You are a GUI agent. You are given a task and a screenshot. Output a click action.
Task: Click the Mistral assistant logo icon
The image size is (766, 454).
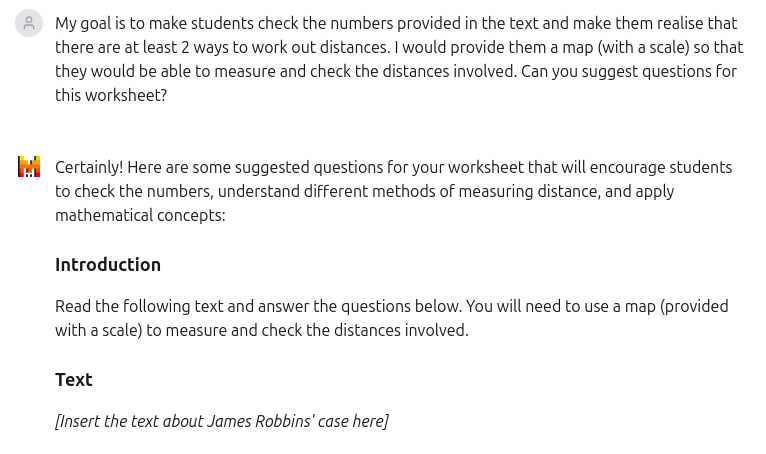click(x=29, y=167)
